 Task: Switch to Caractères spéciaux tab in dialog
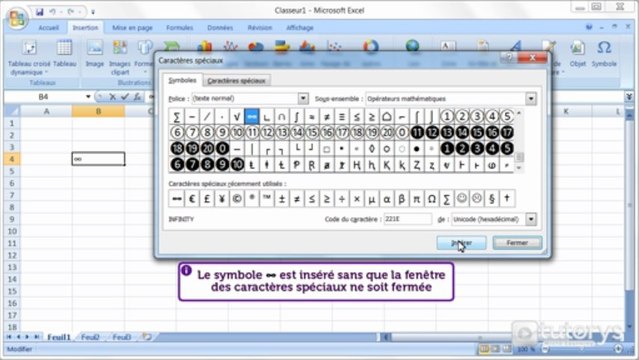point(236,81)
